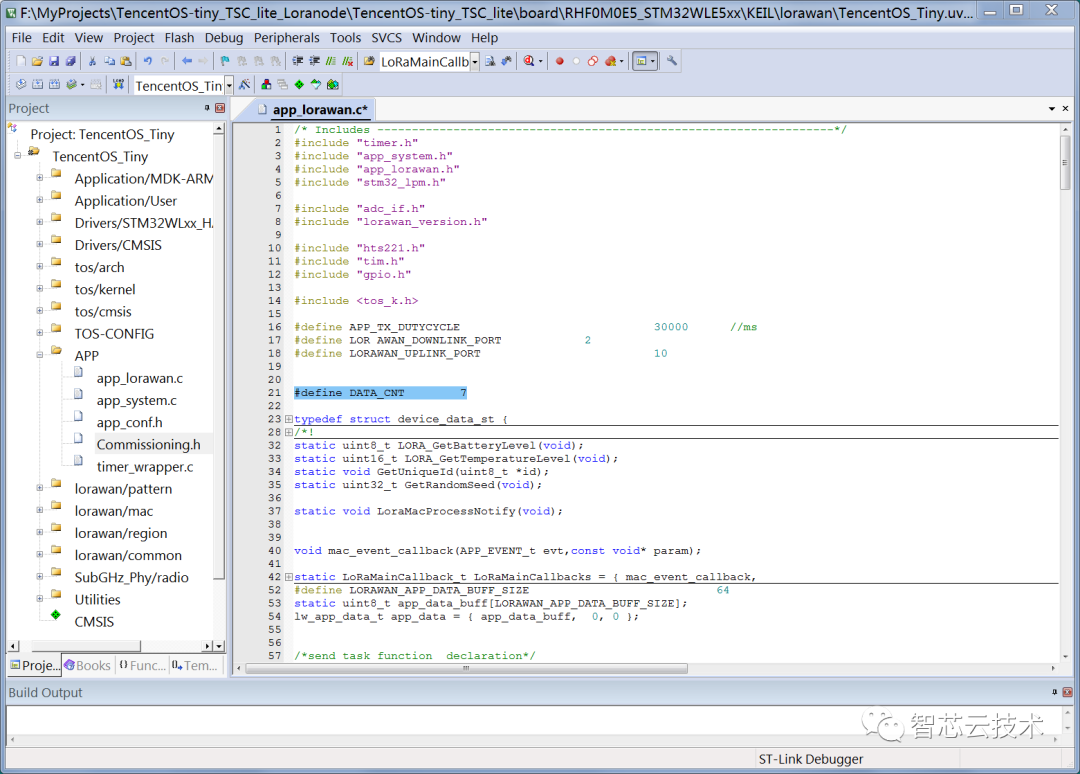Click the Kill all breakpoints icon
The width and height of the screenshot is (1080, 774).
coord(610,61)
